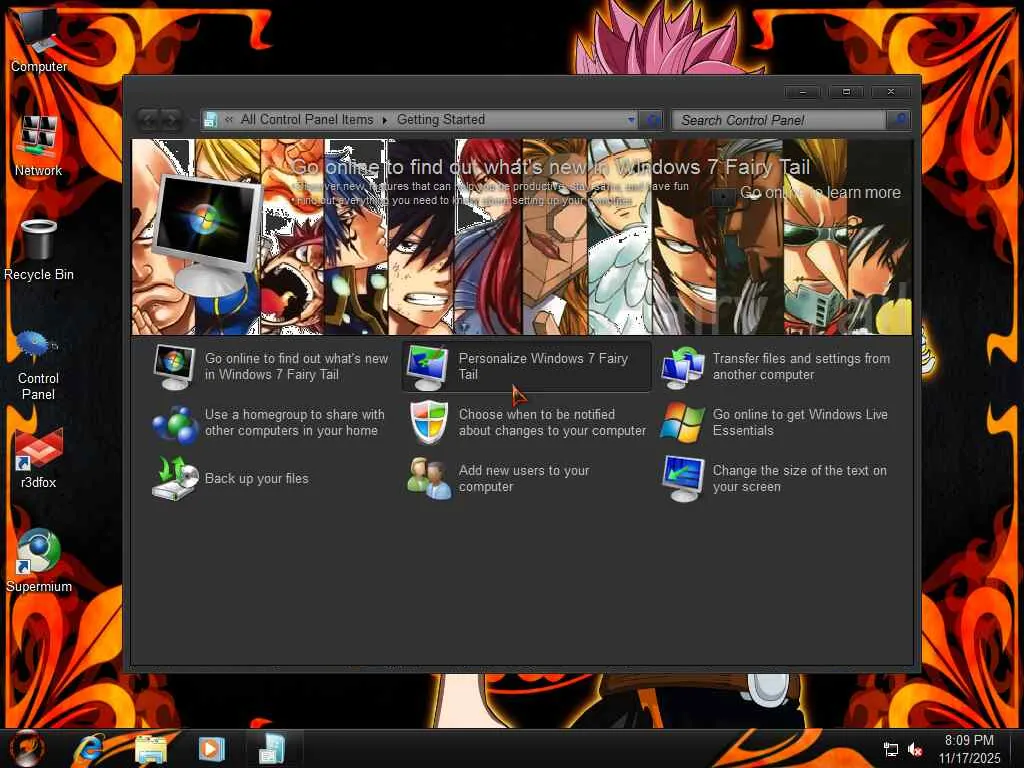Screen dimensions: 1024x768
Task: Click the Personalize Windows 7 monitor icon
Action: coord(427,367)
